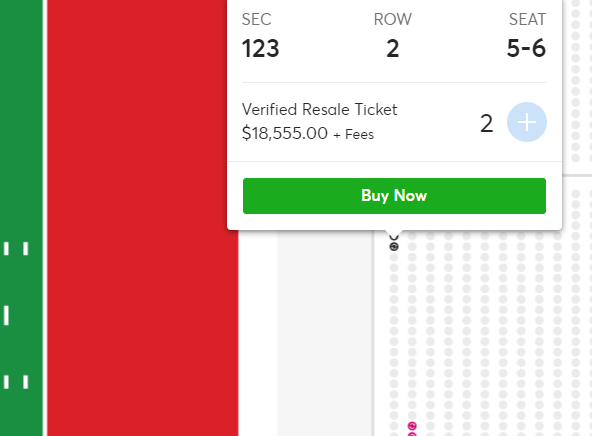Click the light grey aisle panel beside seats
Screen dimensions: 592x436
pyautogui.click(x=325, y=333)
